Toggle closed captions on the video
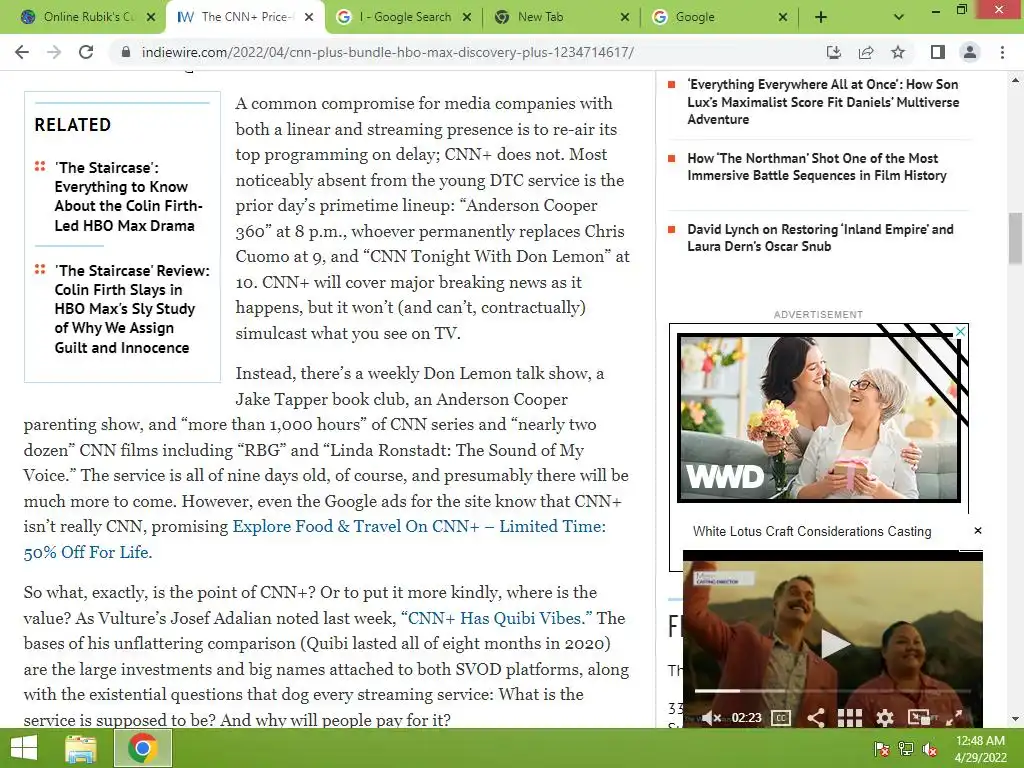1024x768 pixels. (781, 718)
